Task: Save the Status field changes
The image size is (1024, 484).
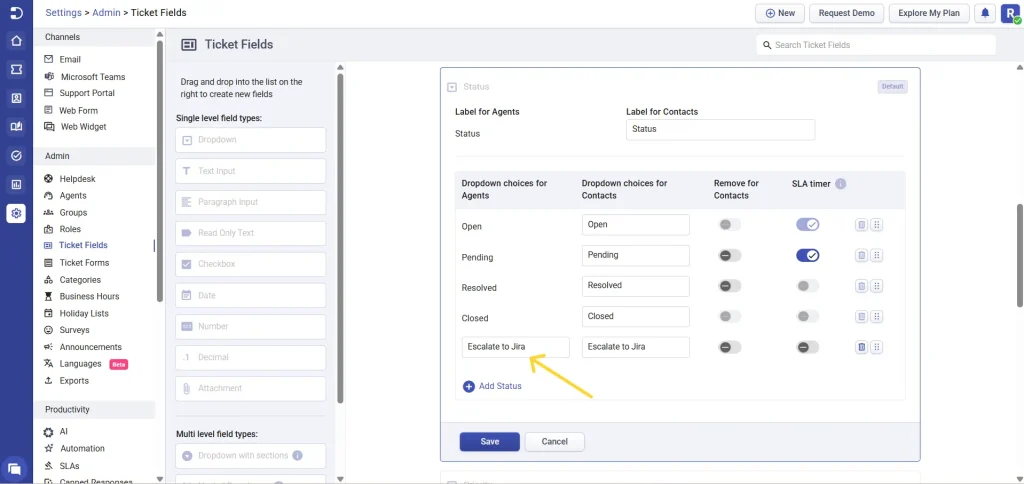Action: click(490, 442)
